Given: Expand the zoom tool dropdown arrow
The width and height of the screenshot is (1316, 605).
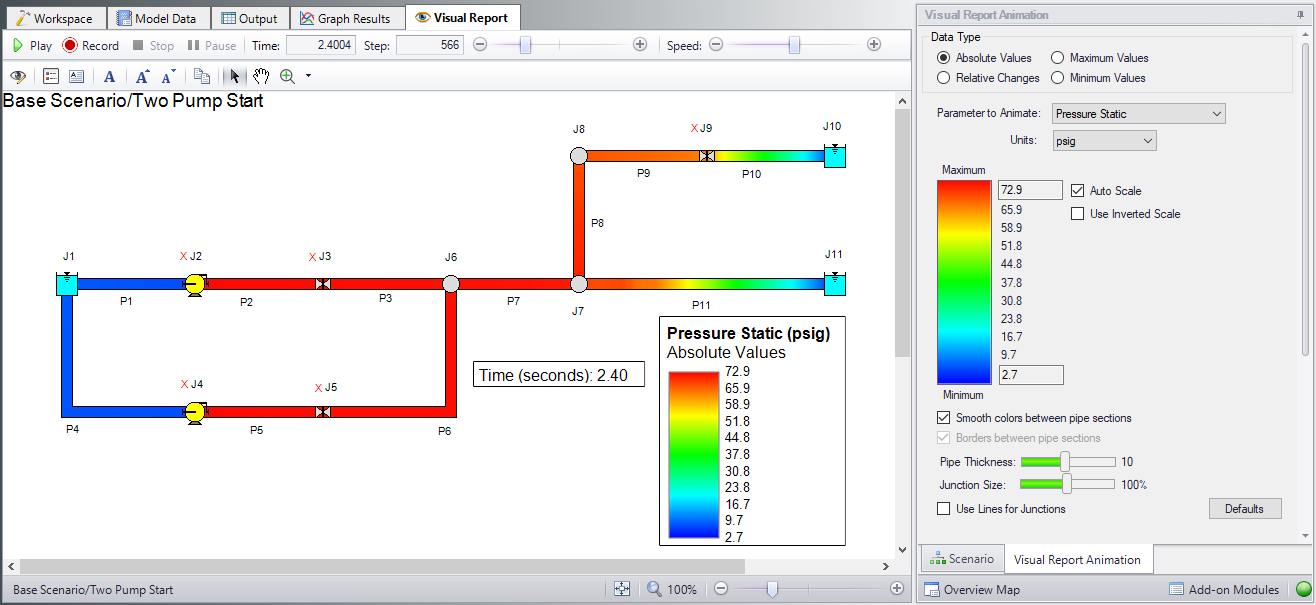Looking at the screenshot, I should click(x=307, y=75).
